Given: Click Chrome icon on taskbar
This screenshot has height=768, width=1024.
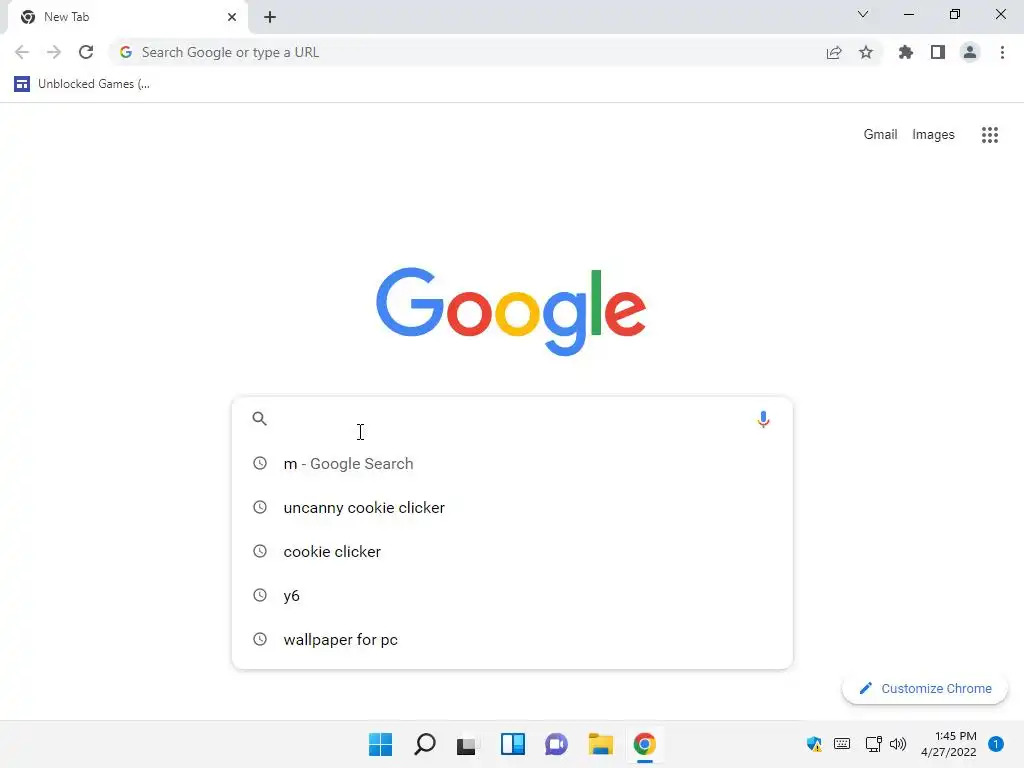Looking at the screenshot, I should (645, 744).
